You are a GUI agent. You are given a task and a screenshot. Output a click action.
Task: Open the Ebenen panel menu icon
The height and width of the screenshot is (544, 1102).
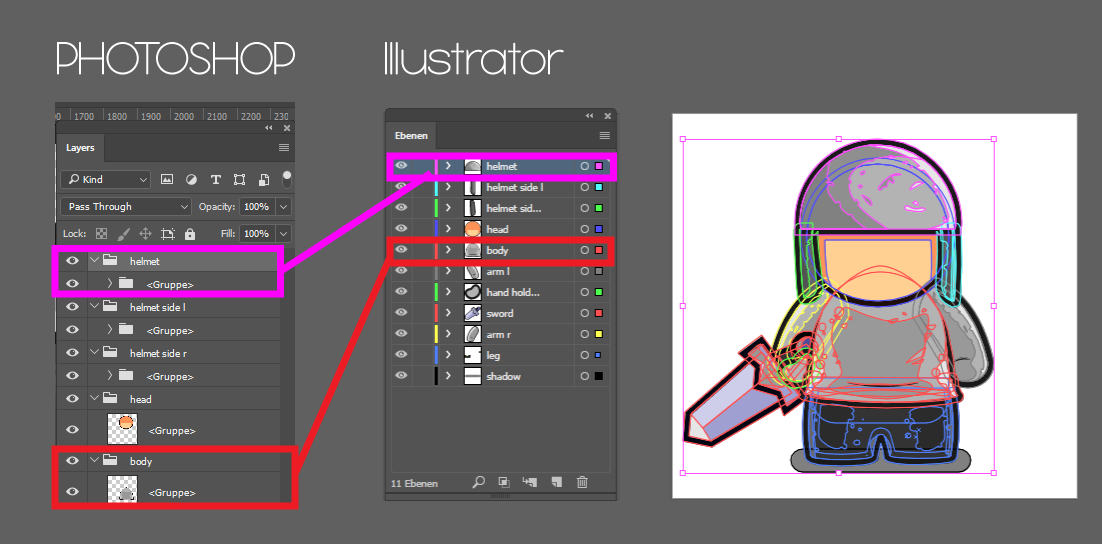pos(604,135)
